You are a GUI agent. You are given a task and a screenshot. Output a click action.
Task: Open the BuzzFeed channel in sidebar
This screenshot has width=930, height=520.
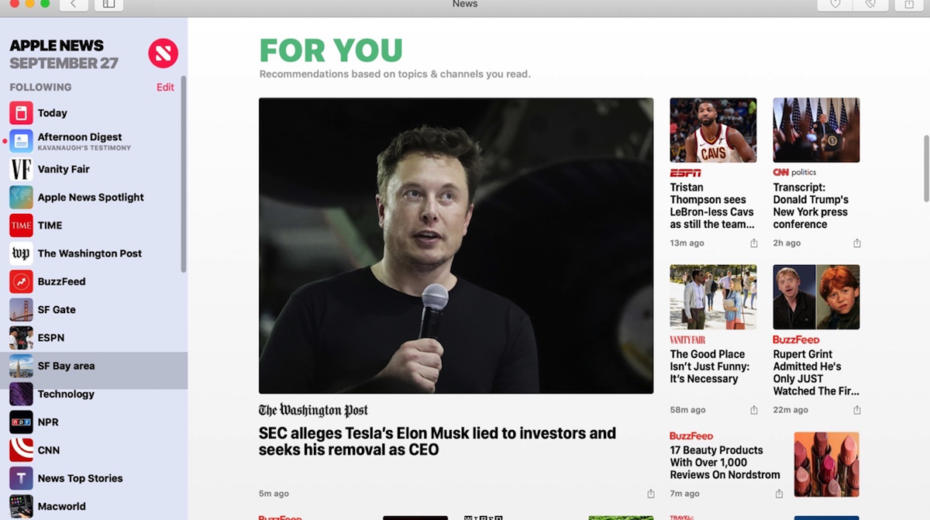tap(94, 282)
